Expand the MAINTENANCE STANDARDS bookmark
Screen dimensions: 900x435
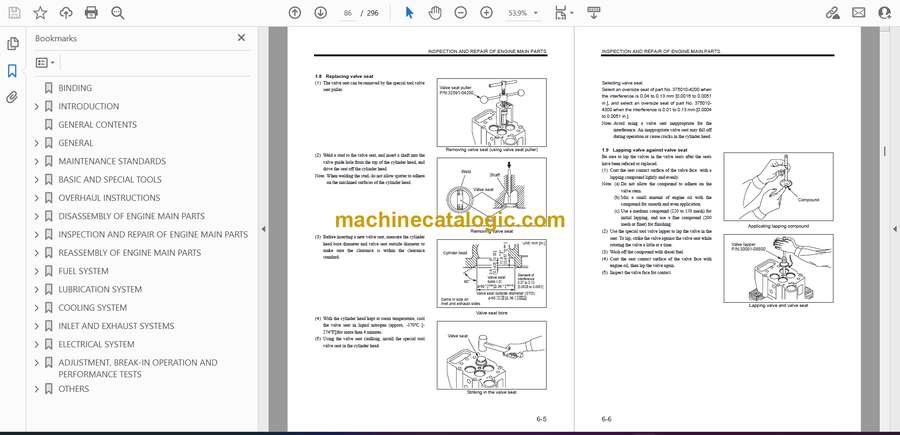pos(37,161)
